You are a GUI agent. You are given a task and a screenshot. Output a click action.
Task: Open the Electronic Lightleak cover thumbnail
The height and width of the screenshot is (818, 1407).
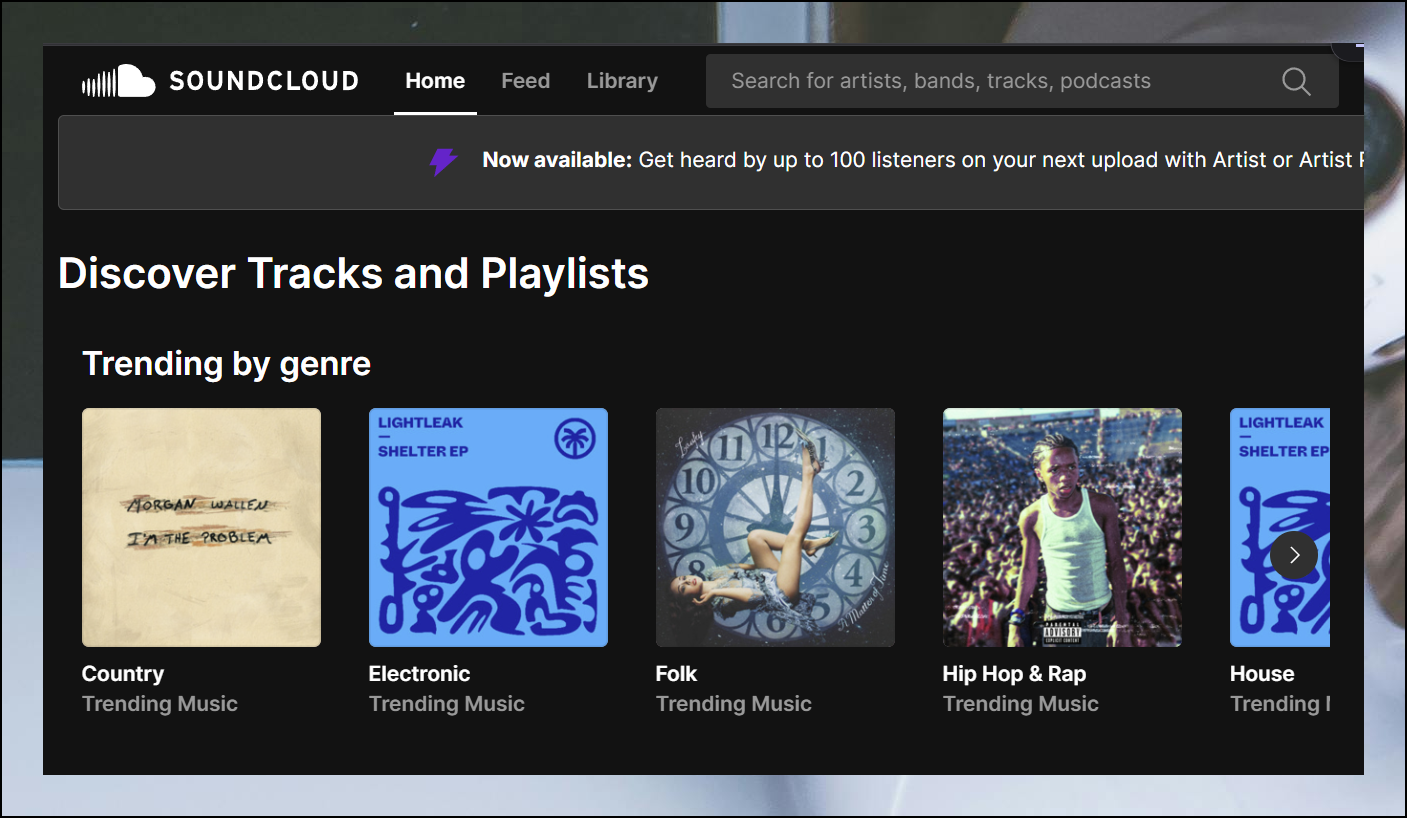[488, 527]
